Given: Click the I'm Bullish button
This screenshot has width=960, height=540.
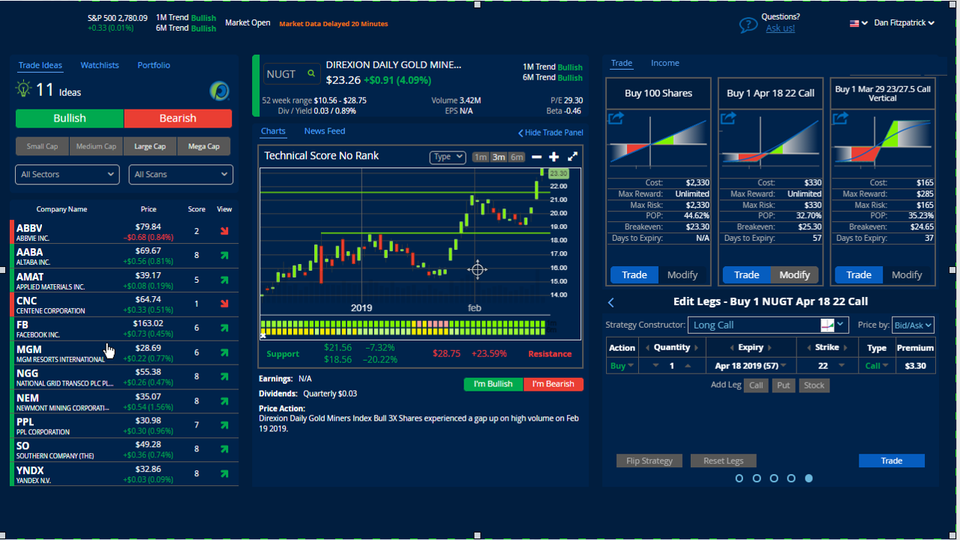Looking at the screenshot, I should pyautogui.click(x=493, y=384).
